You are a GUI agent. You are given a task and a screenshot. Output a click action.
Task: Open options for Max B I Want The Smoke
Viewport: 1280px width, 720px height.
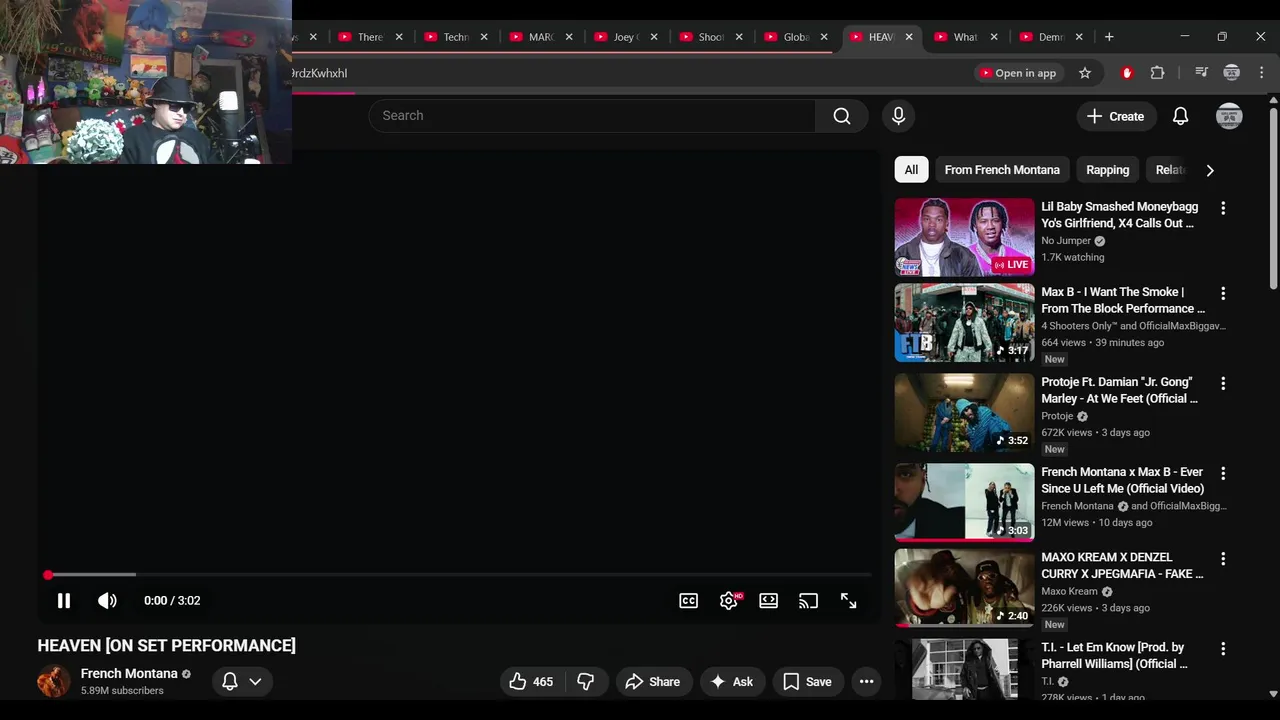coord(1222,294)
